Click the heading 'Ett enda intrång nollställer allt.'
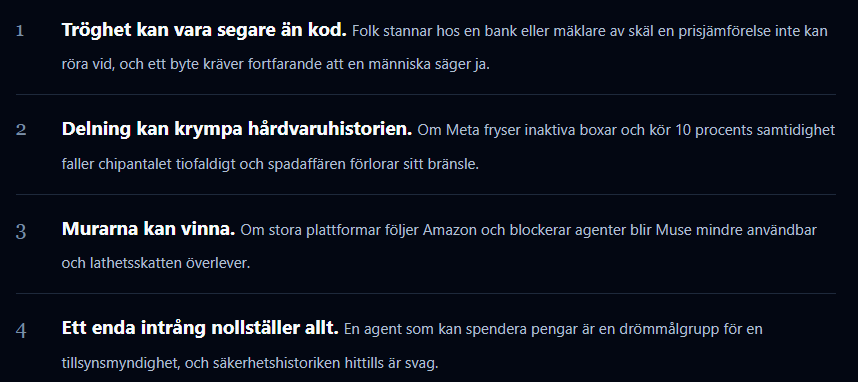This screenshot has width=858, height=382. [x=200, y=328]
